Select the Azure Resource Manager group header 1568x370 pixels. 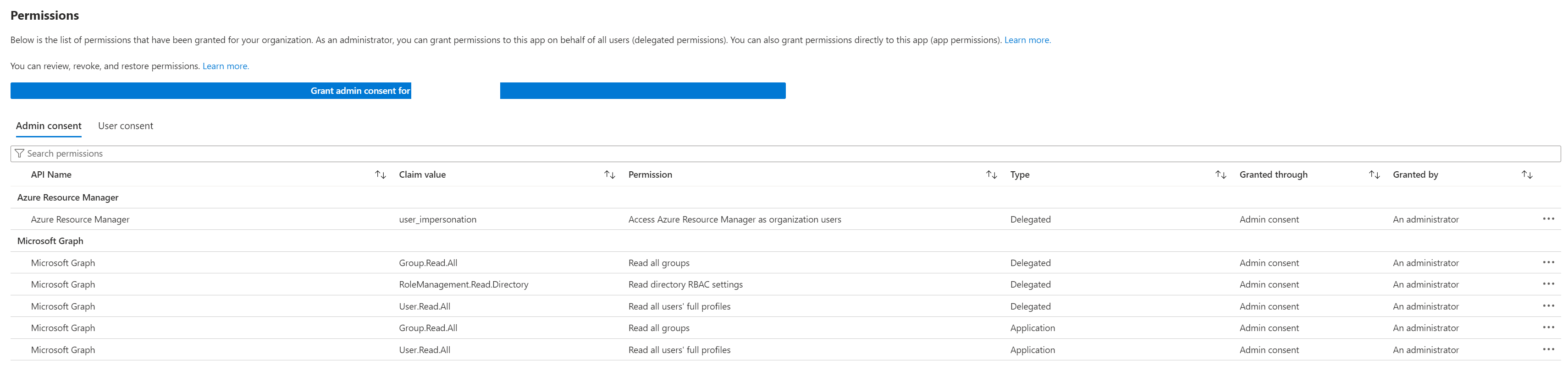tap(67, 197)
